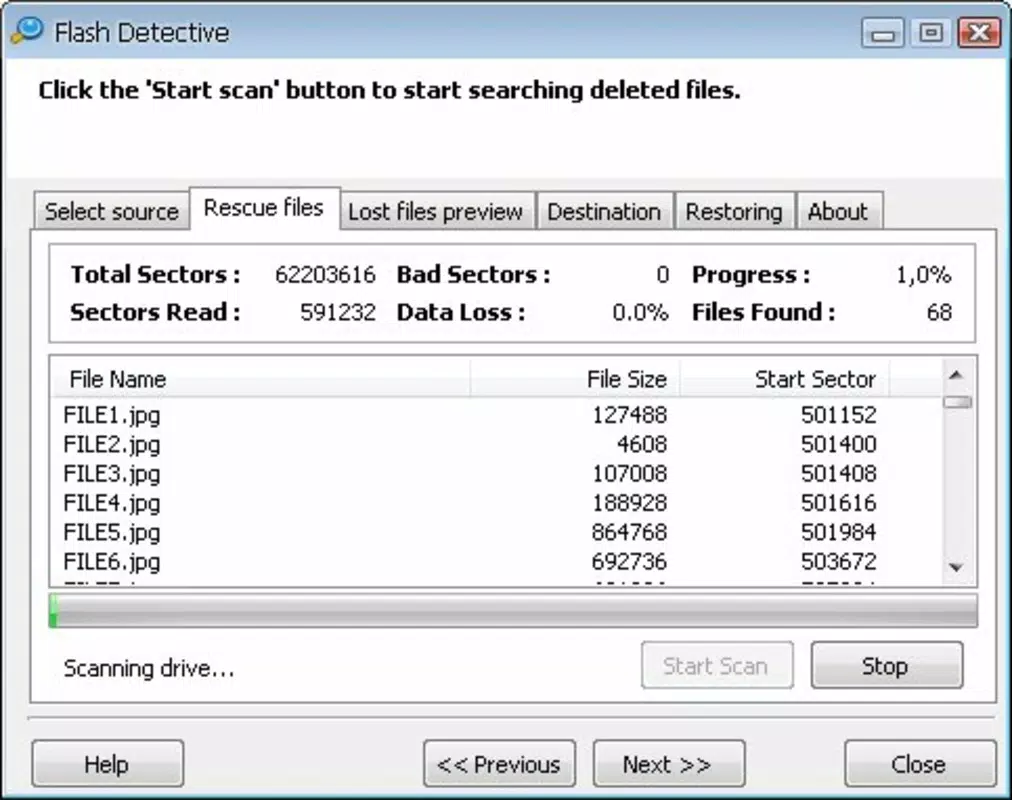
Task: Click the Progress value 1,0%
Action: point(924,275)
